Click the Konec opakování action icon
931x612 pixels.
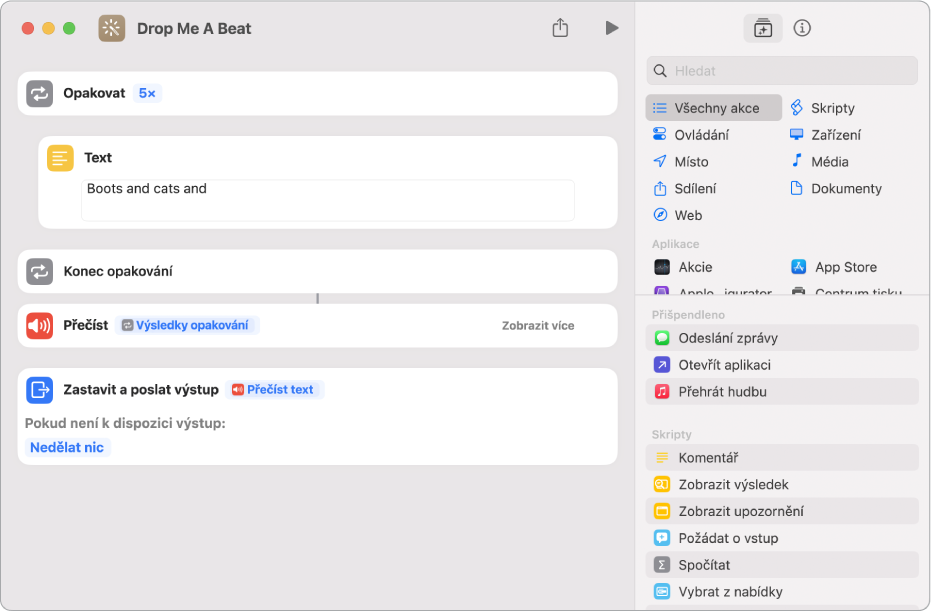point(40,271)
